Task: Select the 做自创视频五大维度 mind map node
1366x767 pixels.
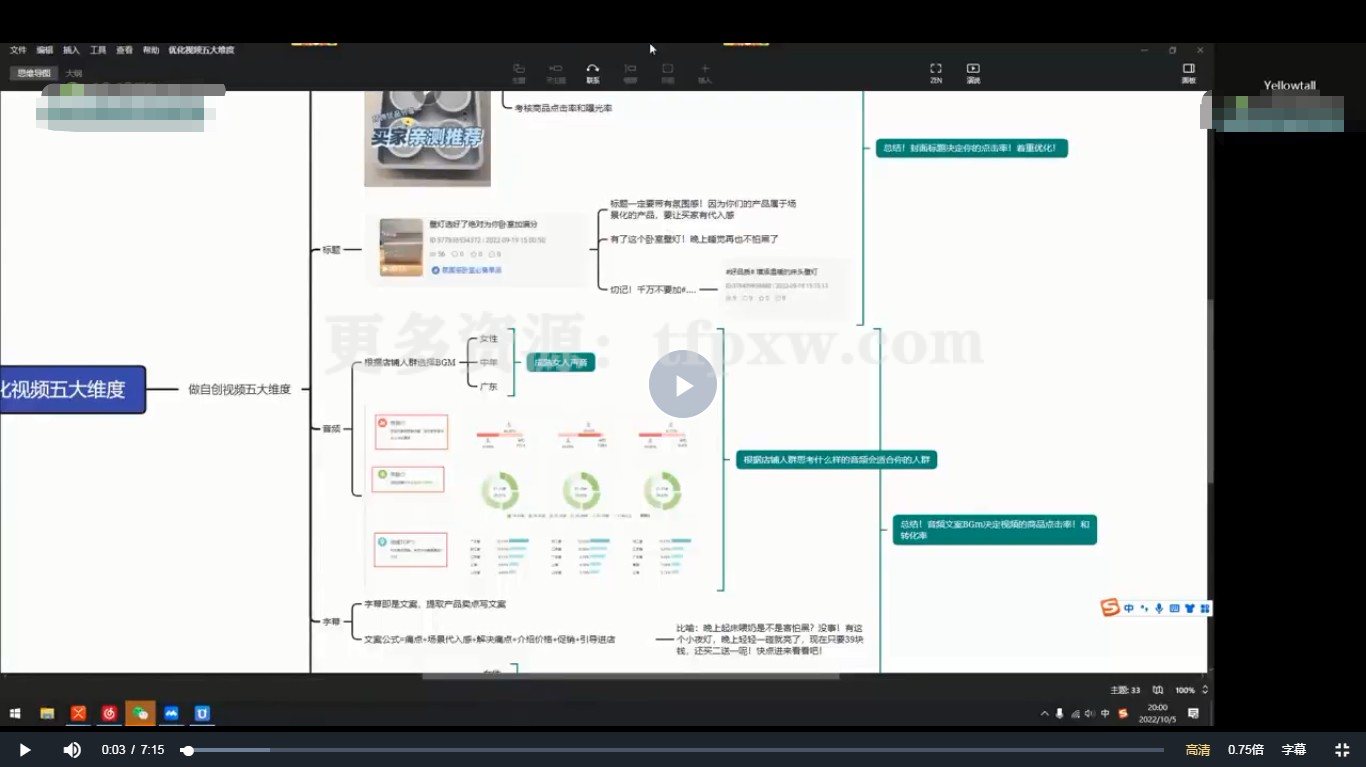Action: [x=239, y=390]
